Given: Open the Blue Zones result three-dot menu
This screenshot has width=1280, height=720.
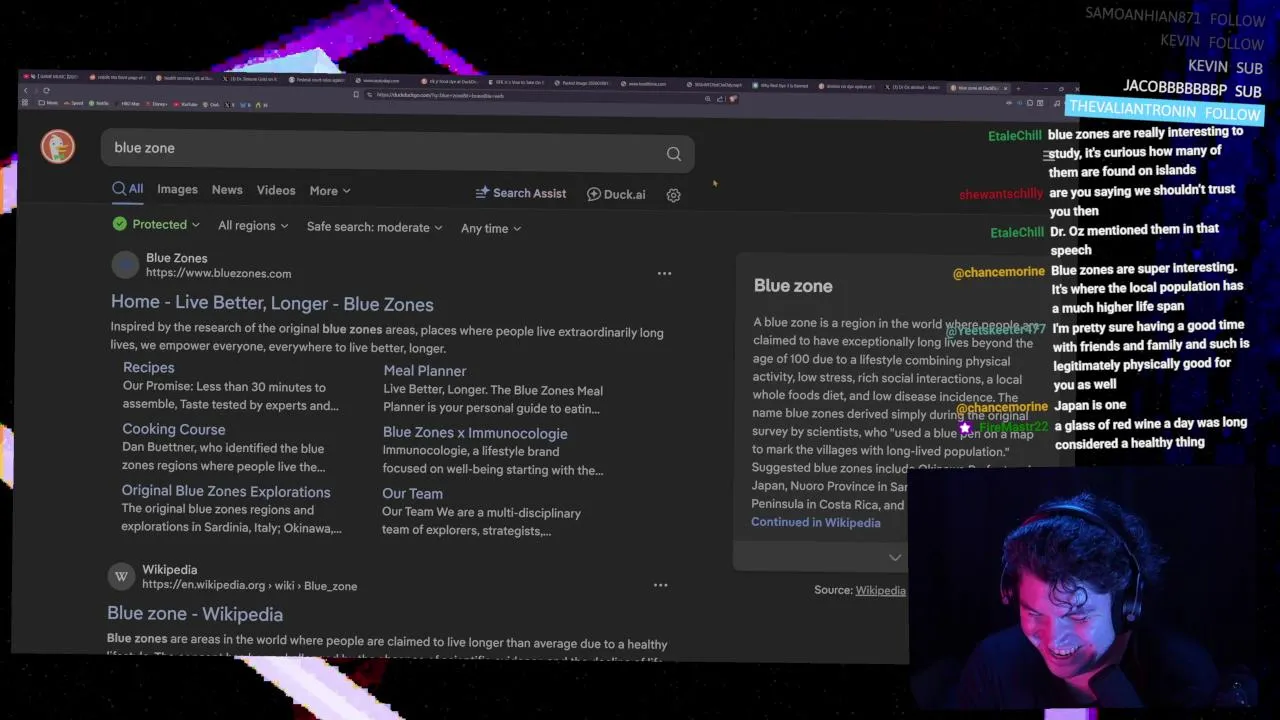Looking at the screenshot, I should [x=664, y=273].
